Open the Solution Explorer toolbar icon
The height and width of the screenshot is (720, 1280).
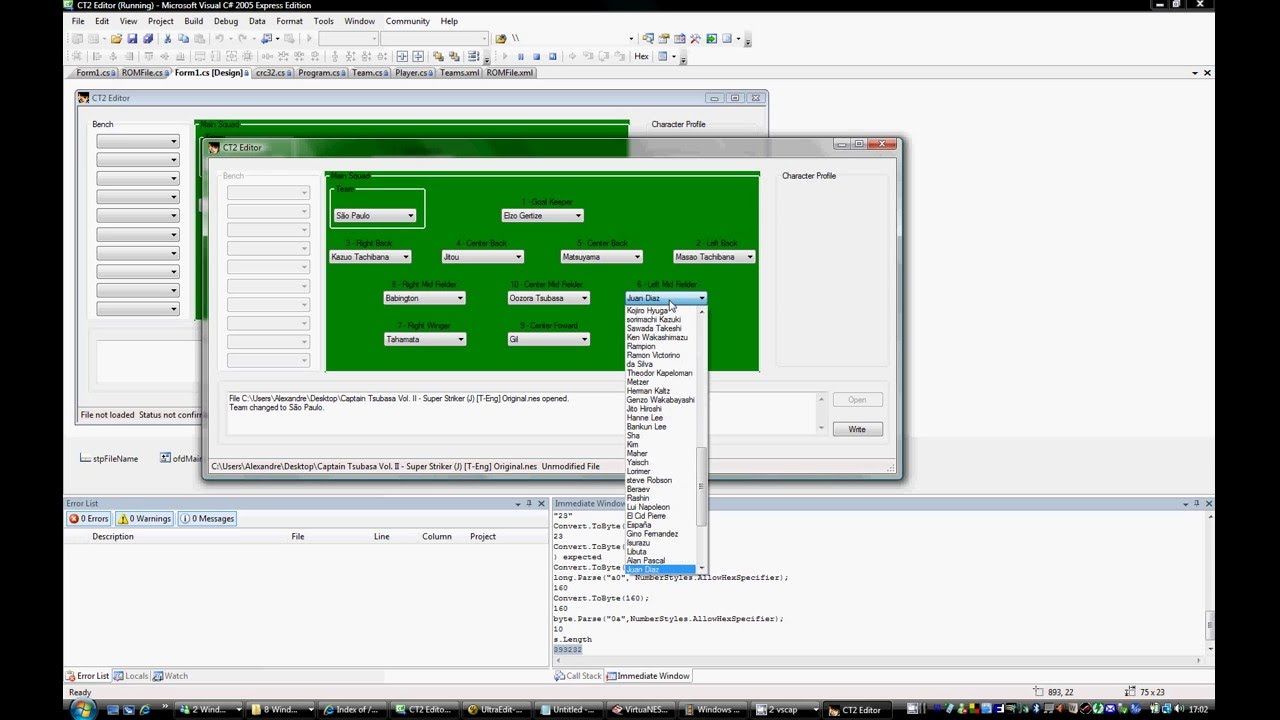coord(647,39)
